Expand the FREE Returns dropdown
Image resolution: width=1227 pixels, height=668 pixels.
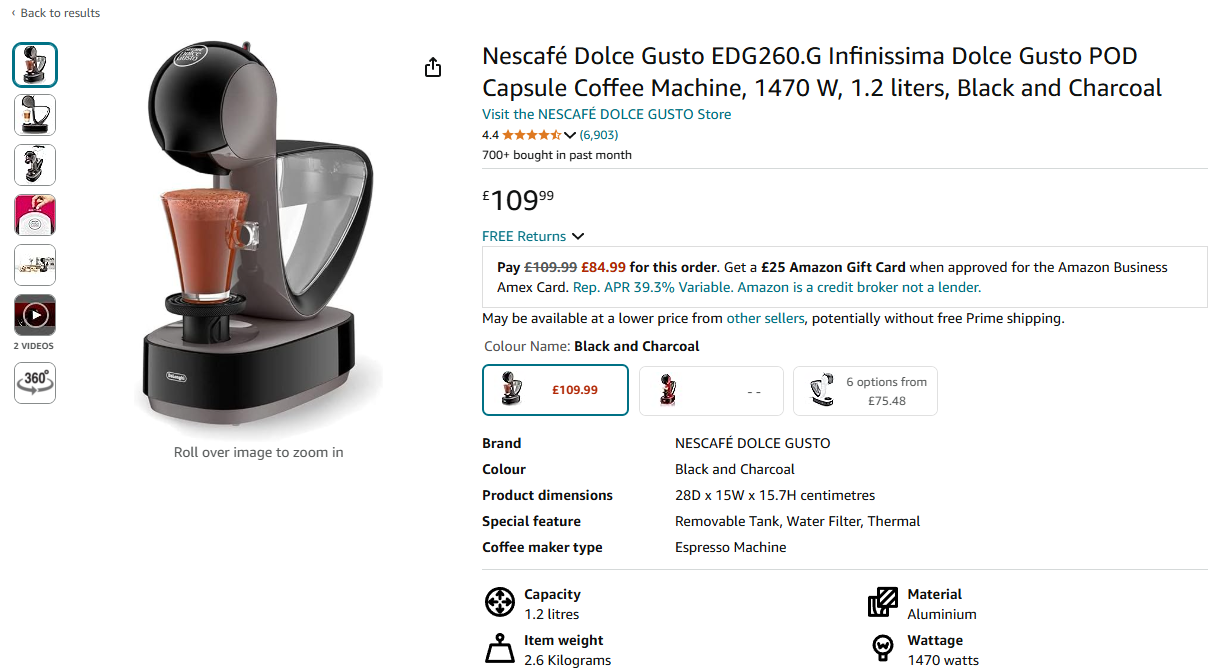point(533,236)
